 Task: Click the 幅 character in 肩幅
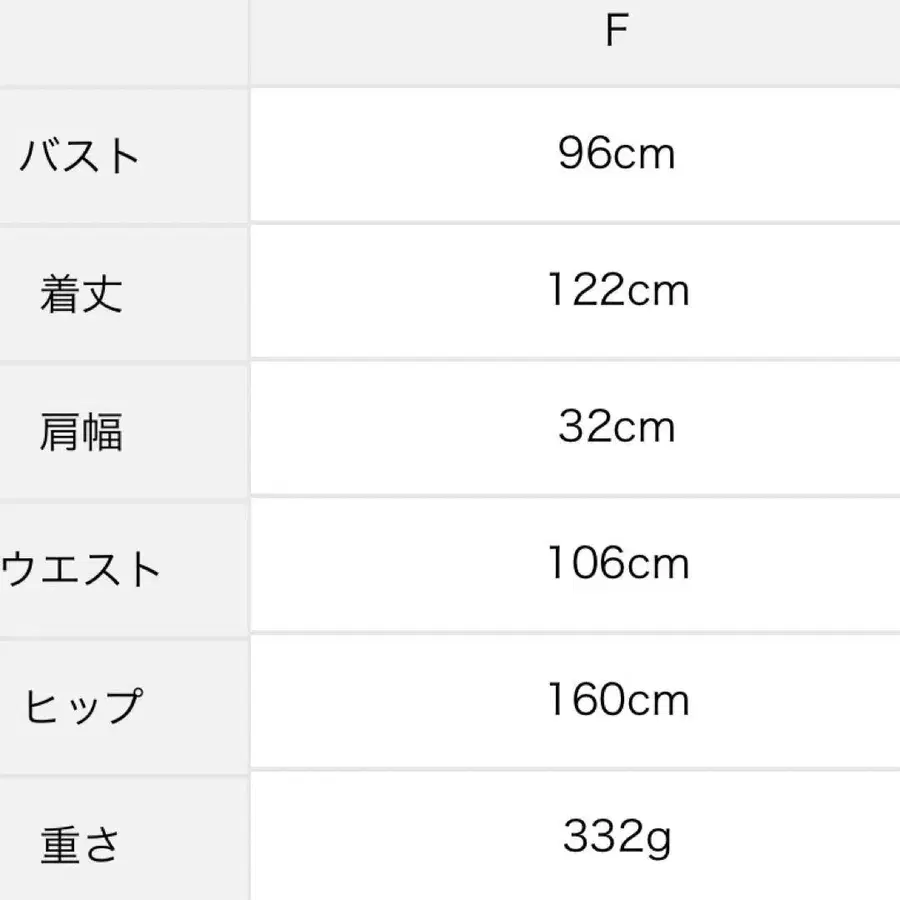pos(102,431)
